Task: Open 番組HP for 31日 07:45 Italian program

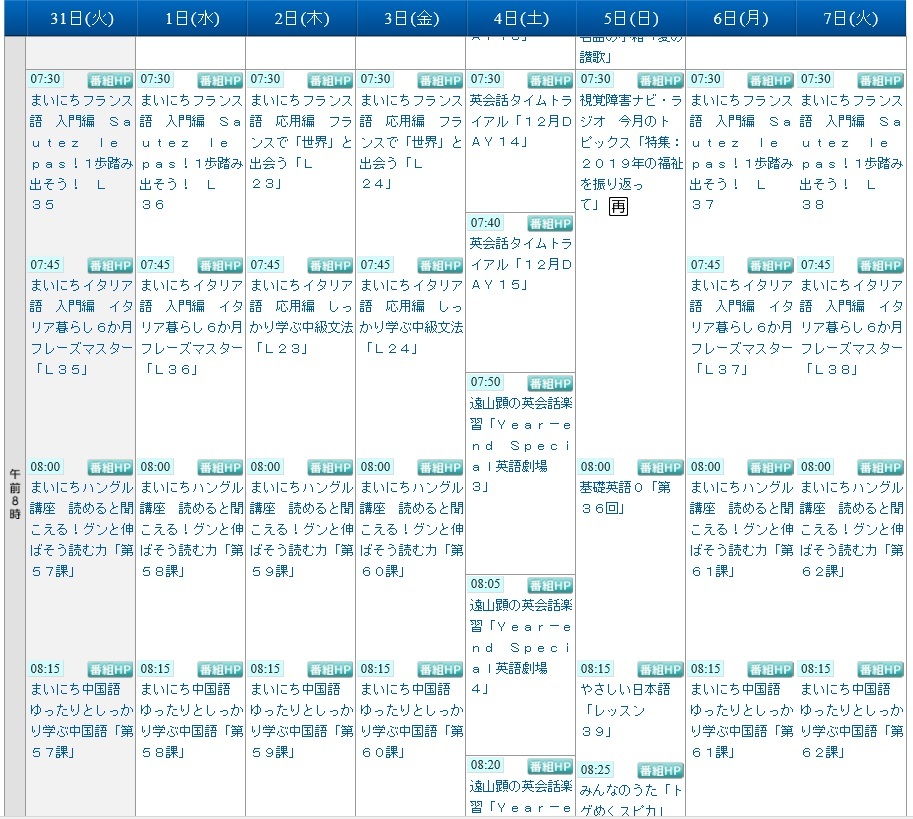Action: 110,265
